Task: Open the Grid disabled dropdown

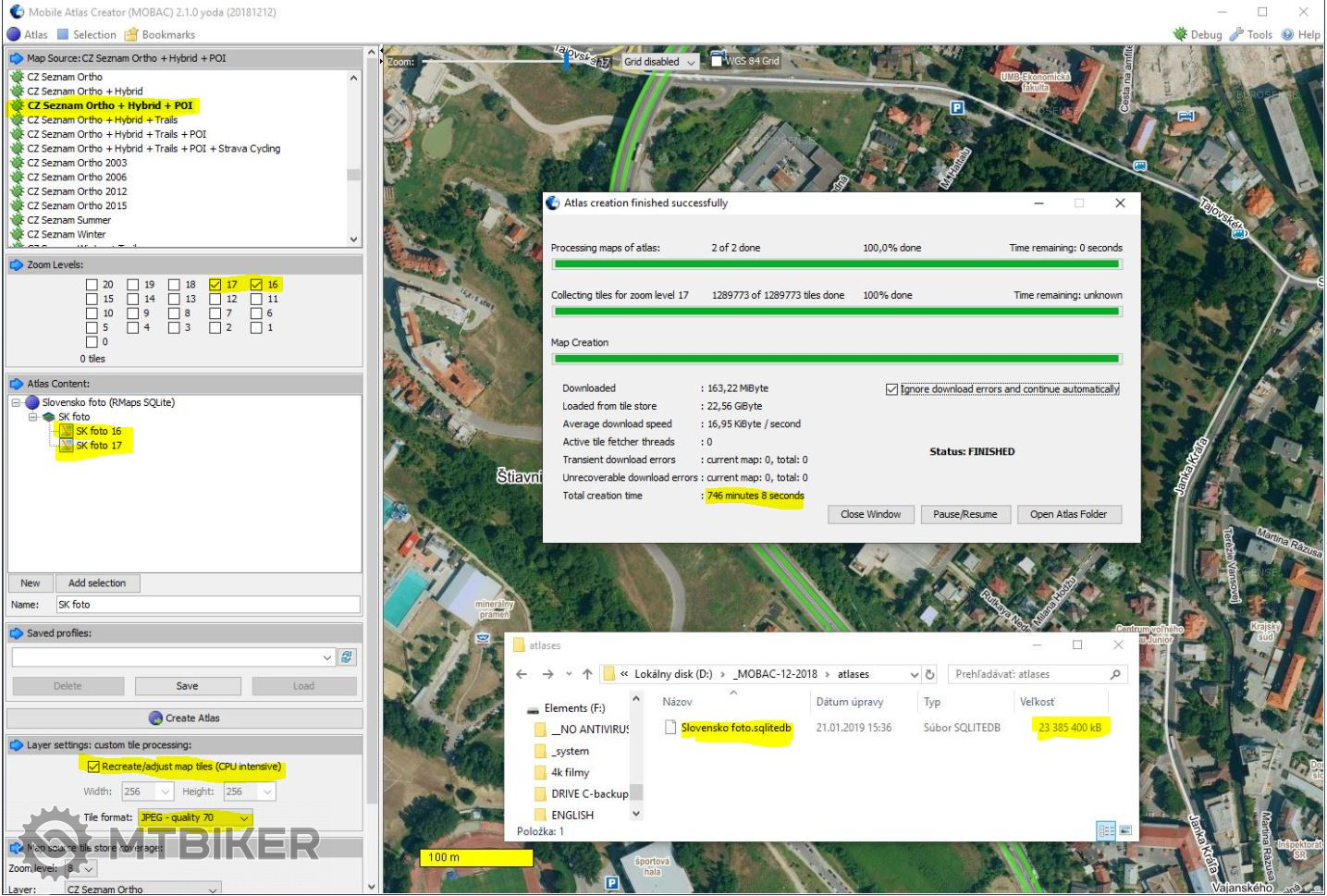Action: tap(660, 62)
